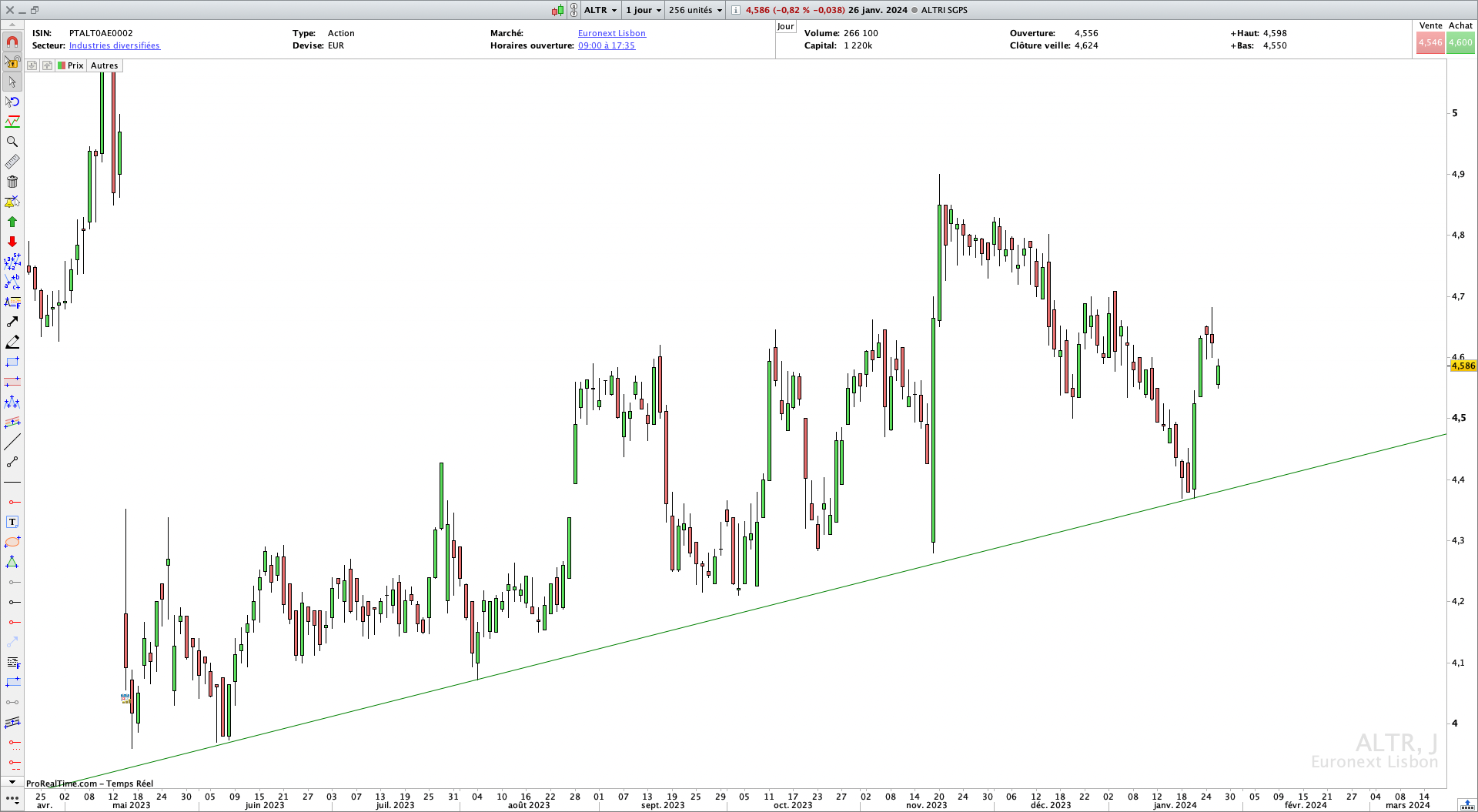The image size is (1478, 812).
Task: Select the 12345 Elliott wave tool
Action: [12, 262]
